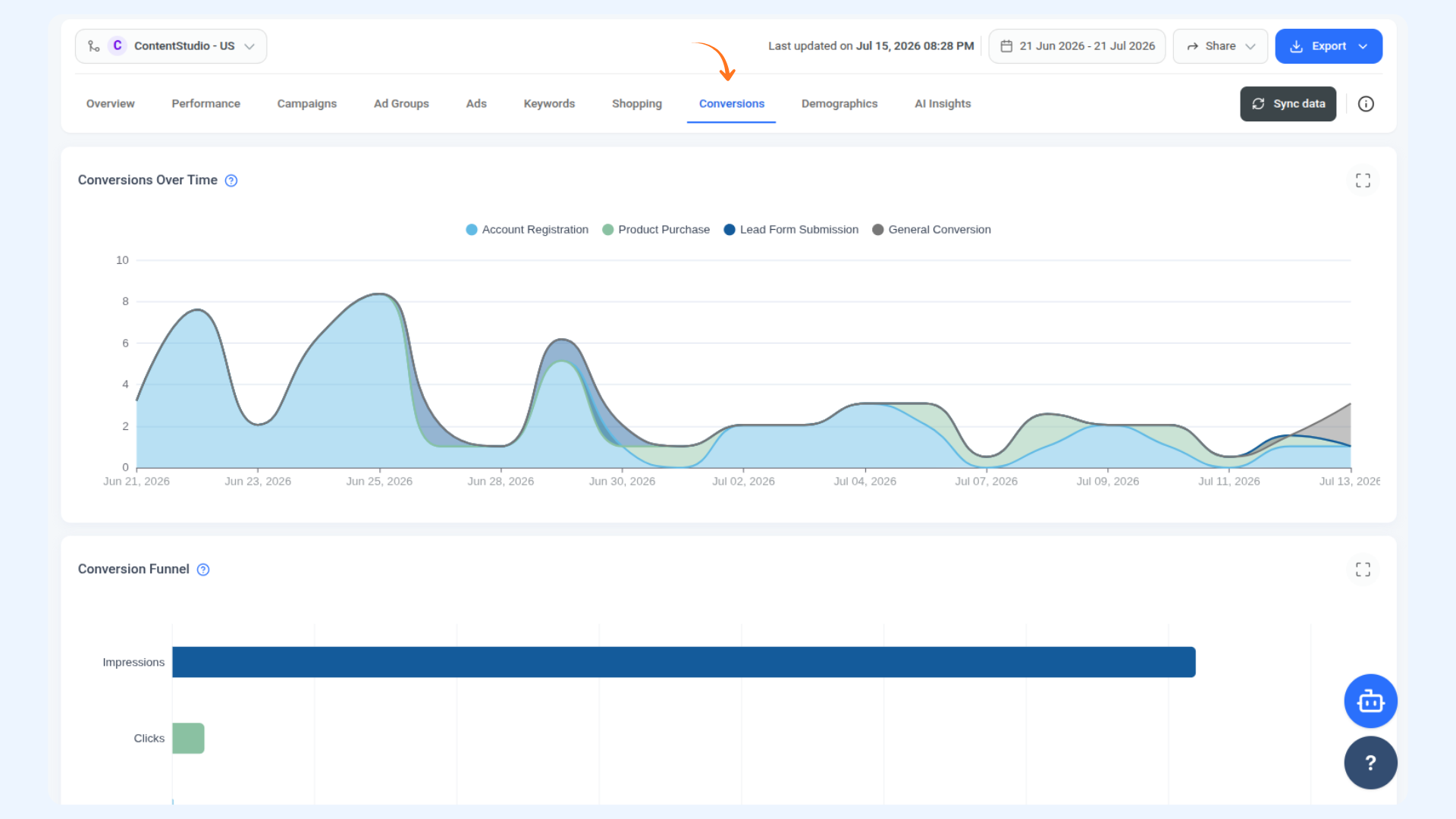Toggle Account Registration legend series

tap(527, 230)
